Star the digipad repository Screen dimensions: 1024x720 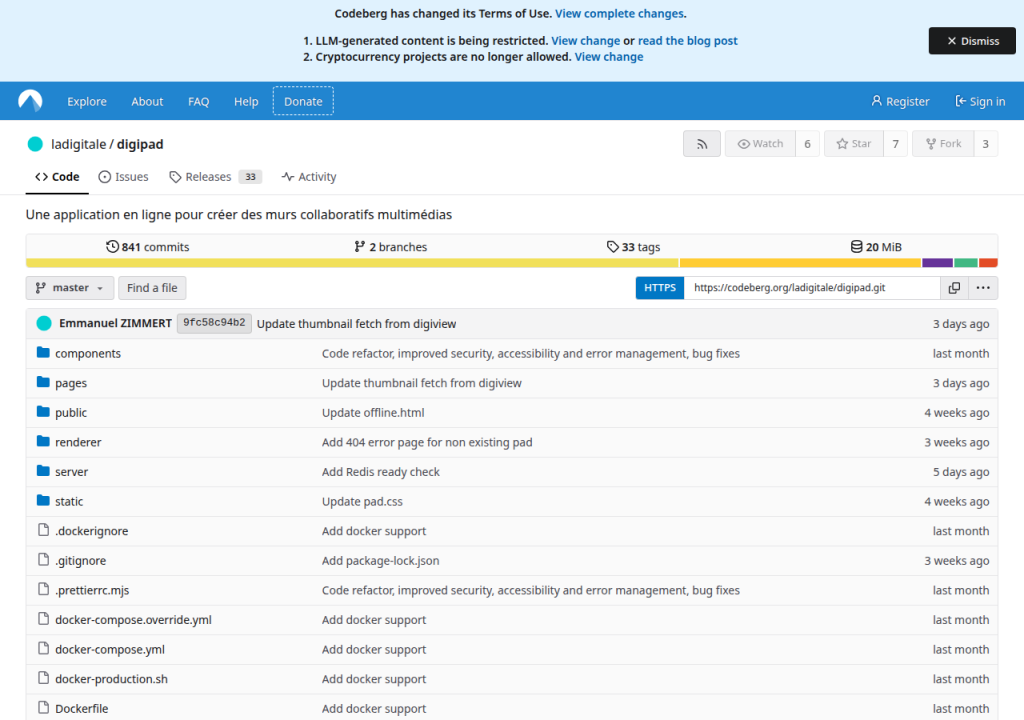[854, 144]
